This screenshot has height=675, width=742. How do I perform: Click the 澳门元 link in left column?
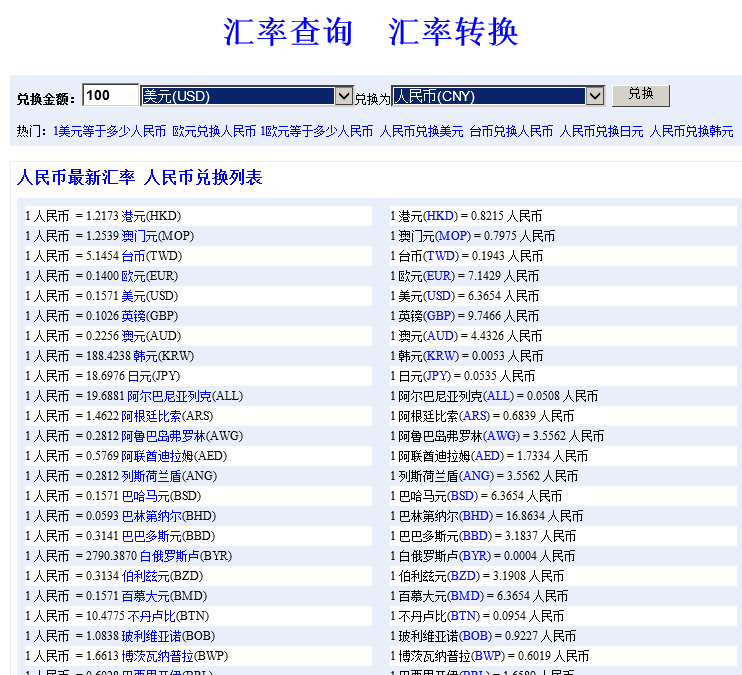tap(139, 236)
